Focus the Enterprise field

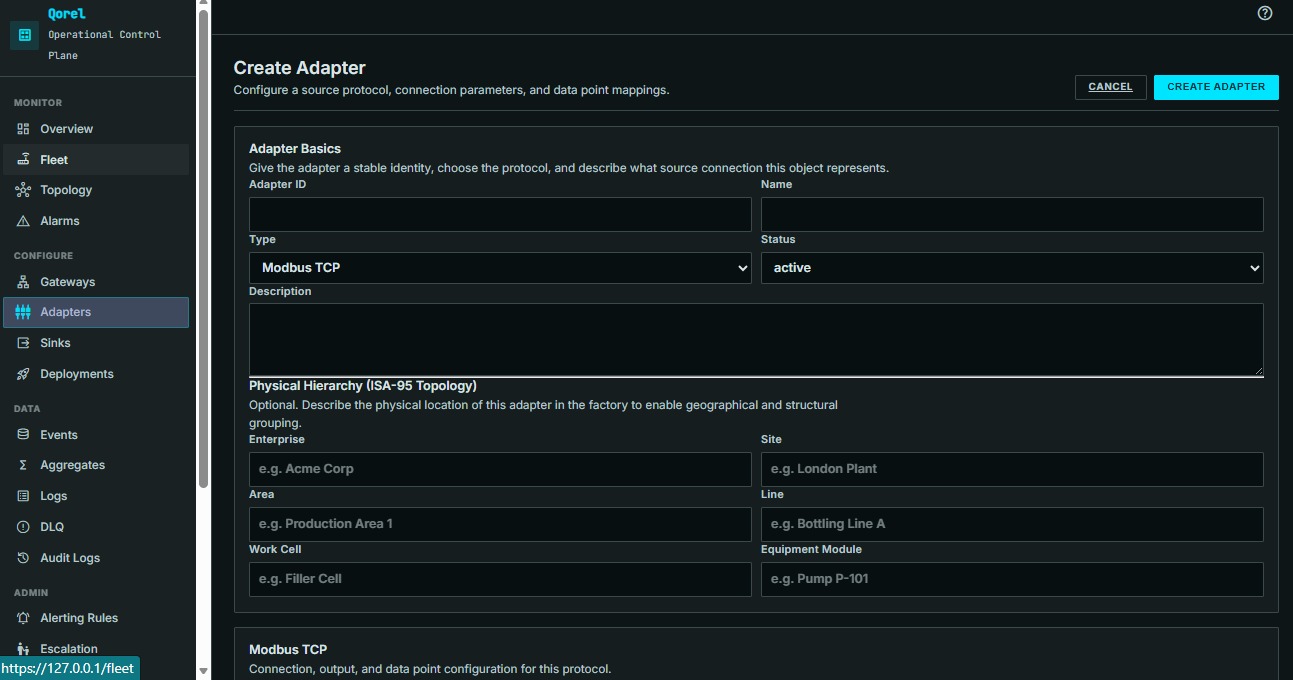point(500,469)
